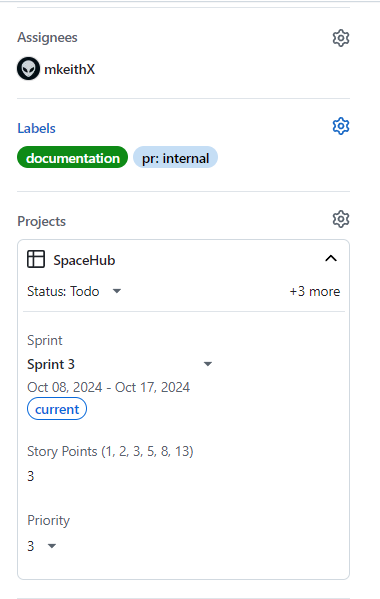The width and height of the screenshot is (380, 599).
Task: Open the Priority dropdown arrow
Action: 52,546
